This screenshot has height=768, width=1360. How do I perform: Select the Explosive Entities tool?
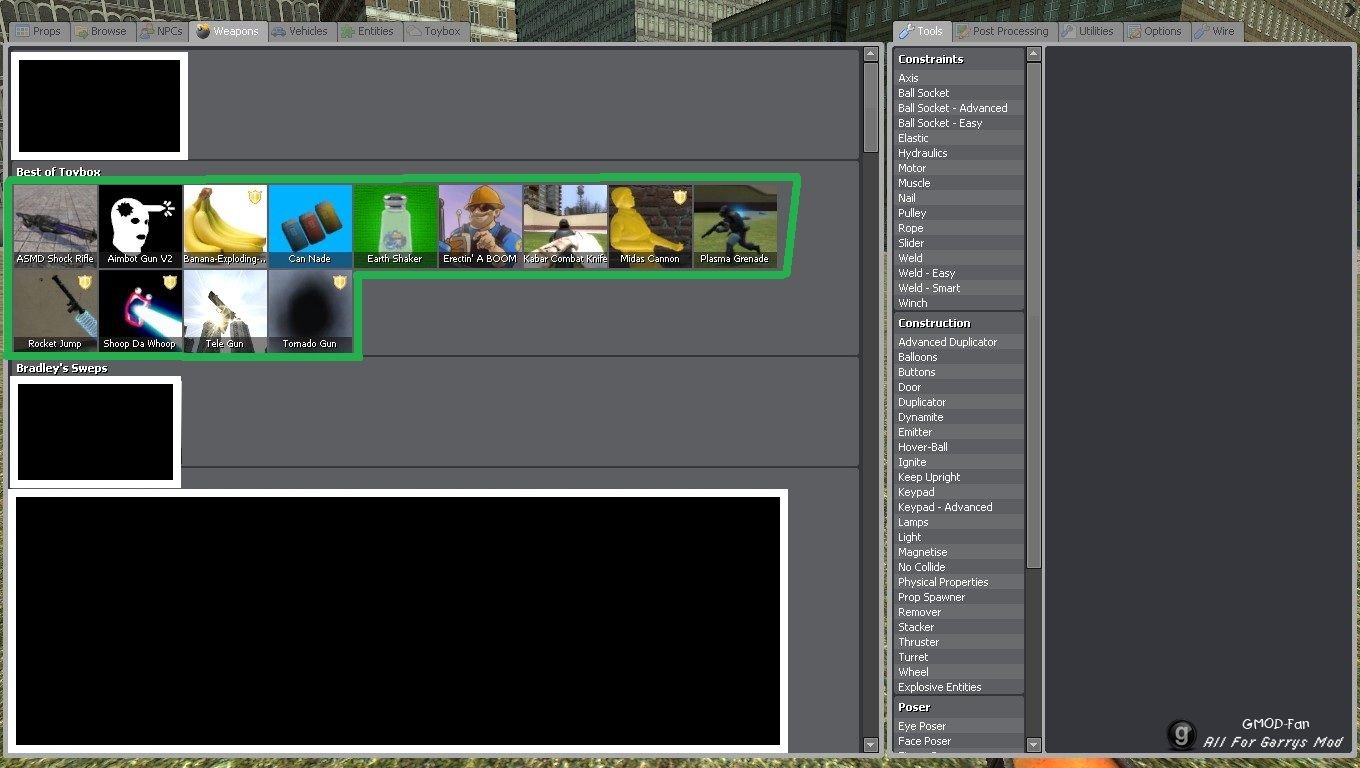coord(959,687)
